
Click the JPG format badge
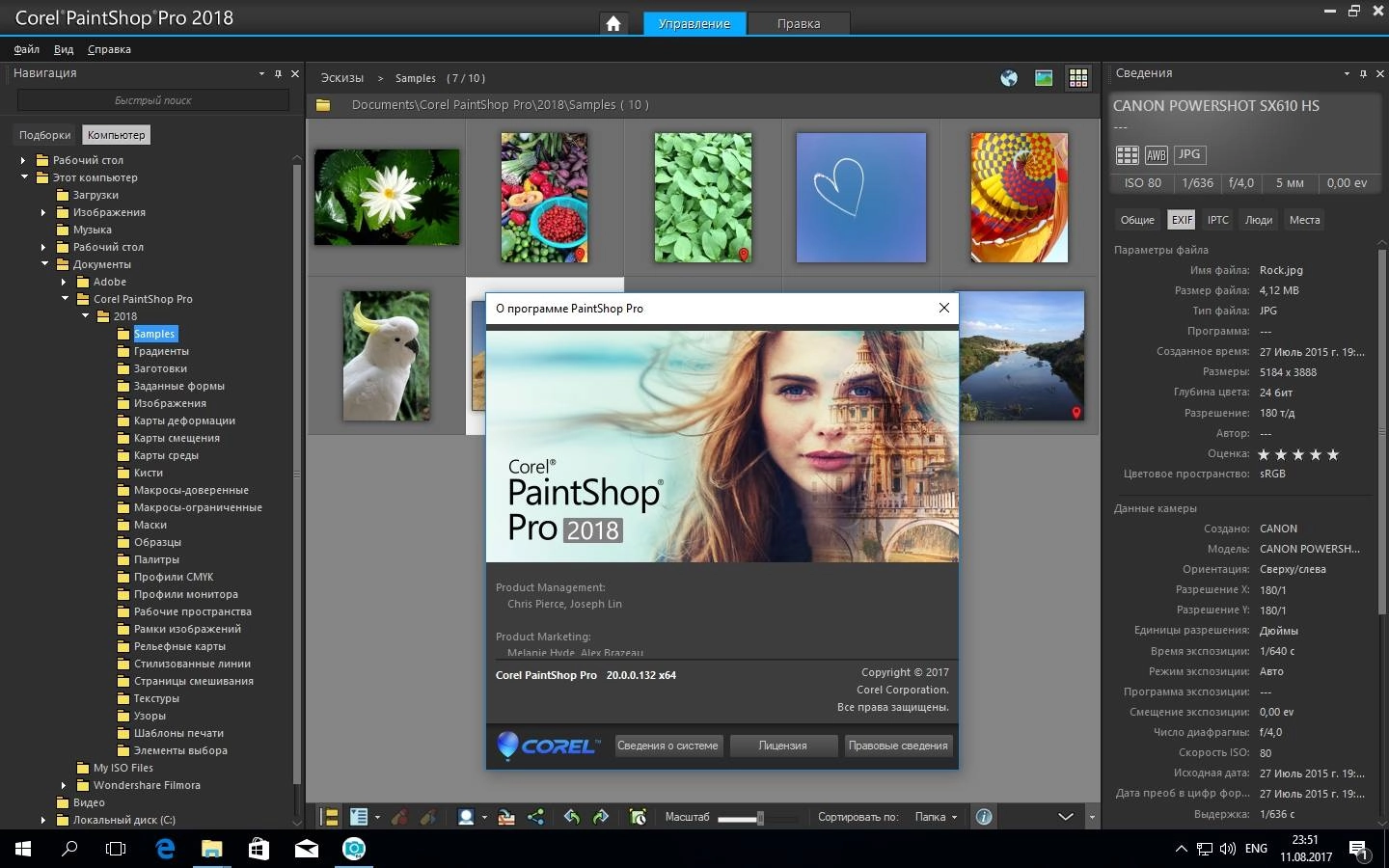click(1189, 154)
